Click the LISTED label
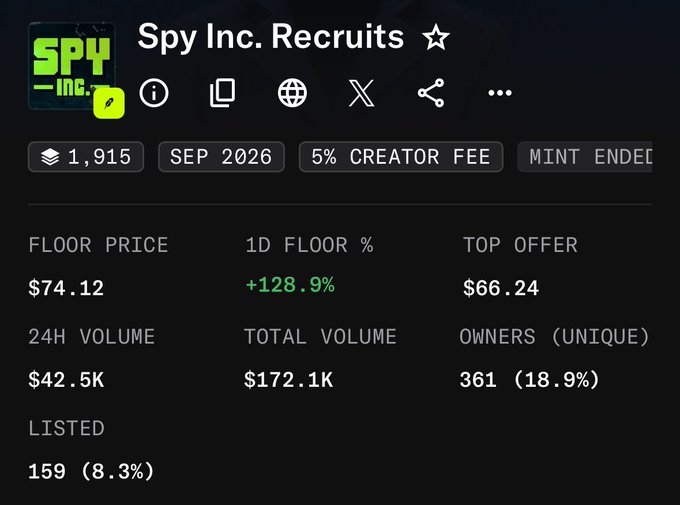Viewport: 680px width, 505px height. (66, 428)
